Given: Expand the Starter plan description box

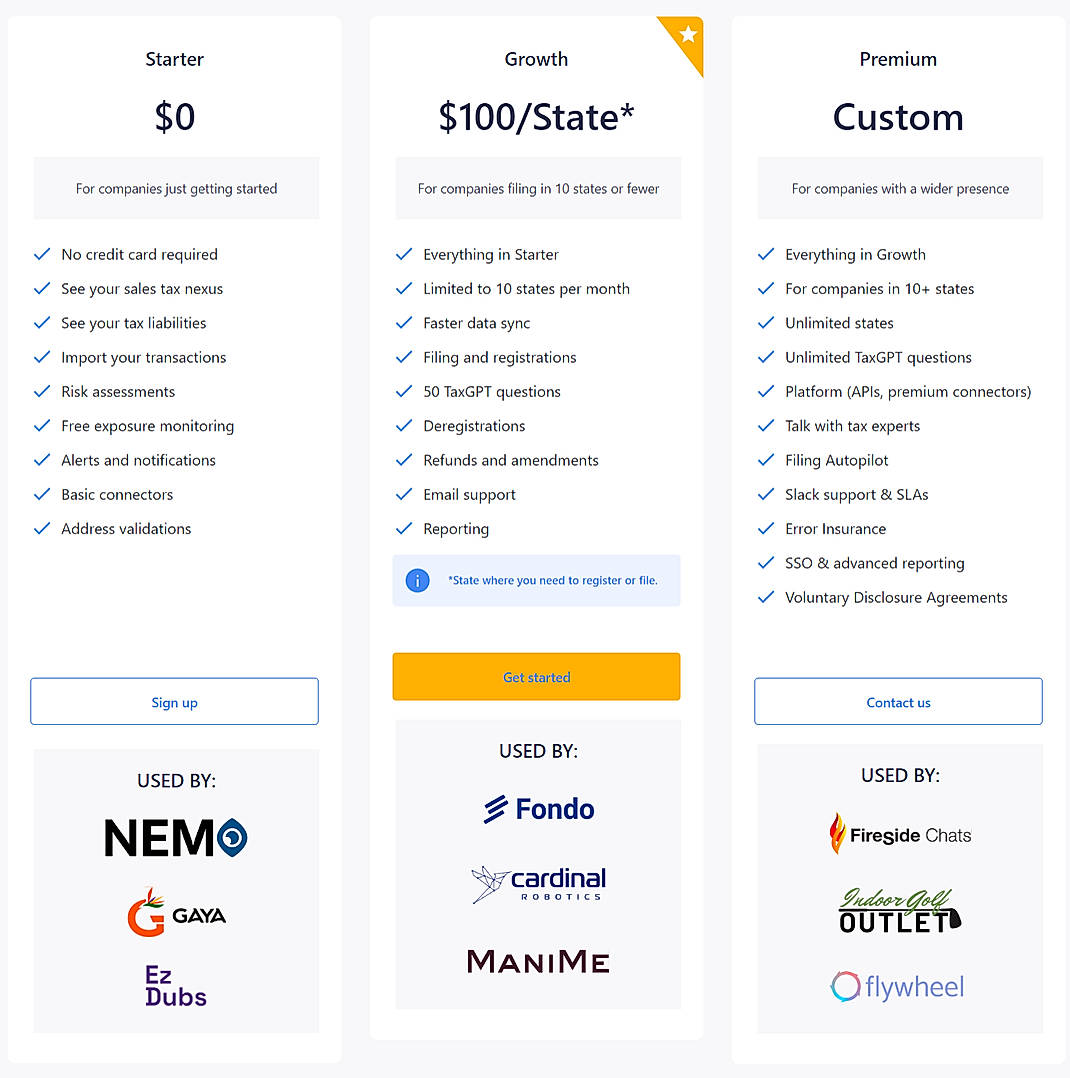Looking at the screenshot, I should tap(175, 188).
